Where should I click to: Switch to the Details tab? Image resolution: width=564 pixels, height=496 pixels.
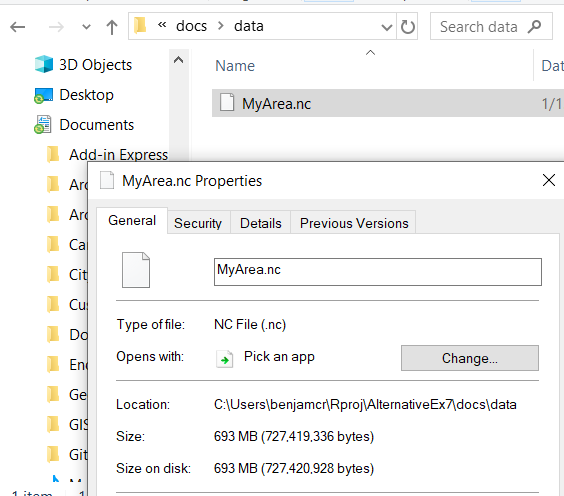tap(261, 223)
